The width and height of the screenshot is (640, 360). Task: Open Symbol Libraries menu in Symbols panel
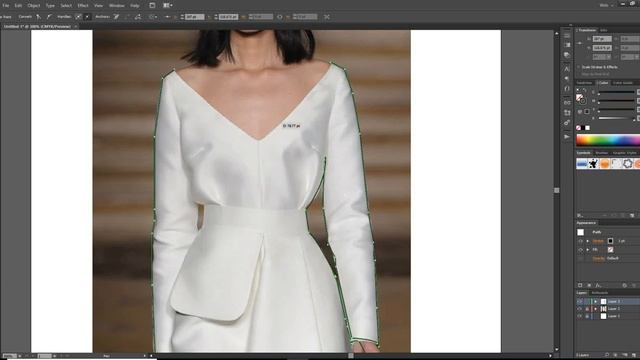(x=579, y=215)
